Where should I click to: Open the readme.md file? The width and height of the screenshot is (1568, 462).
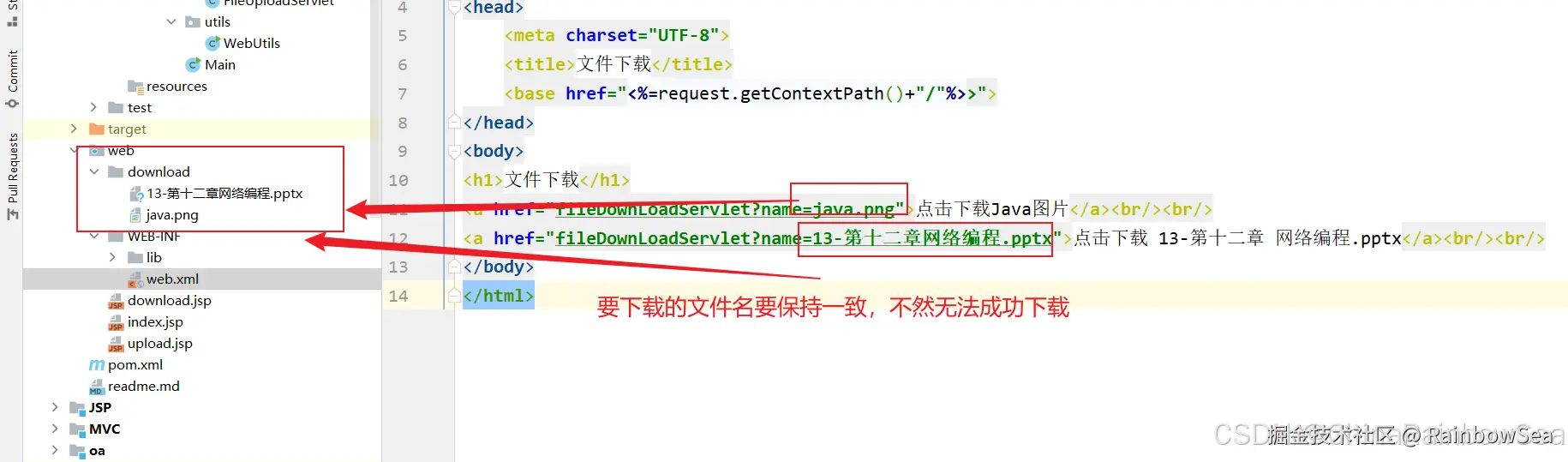(x=135, y=386)
